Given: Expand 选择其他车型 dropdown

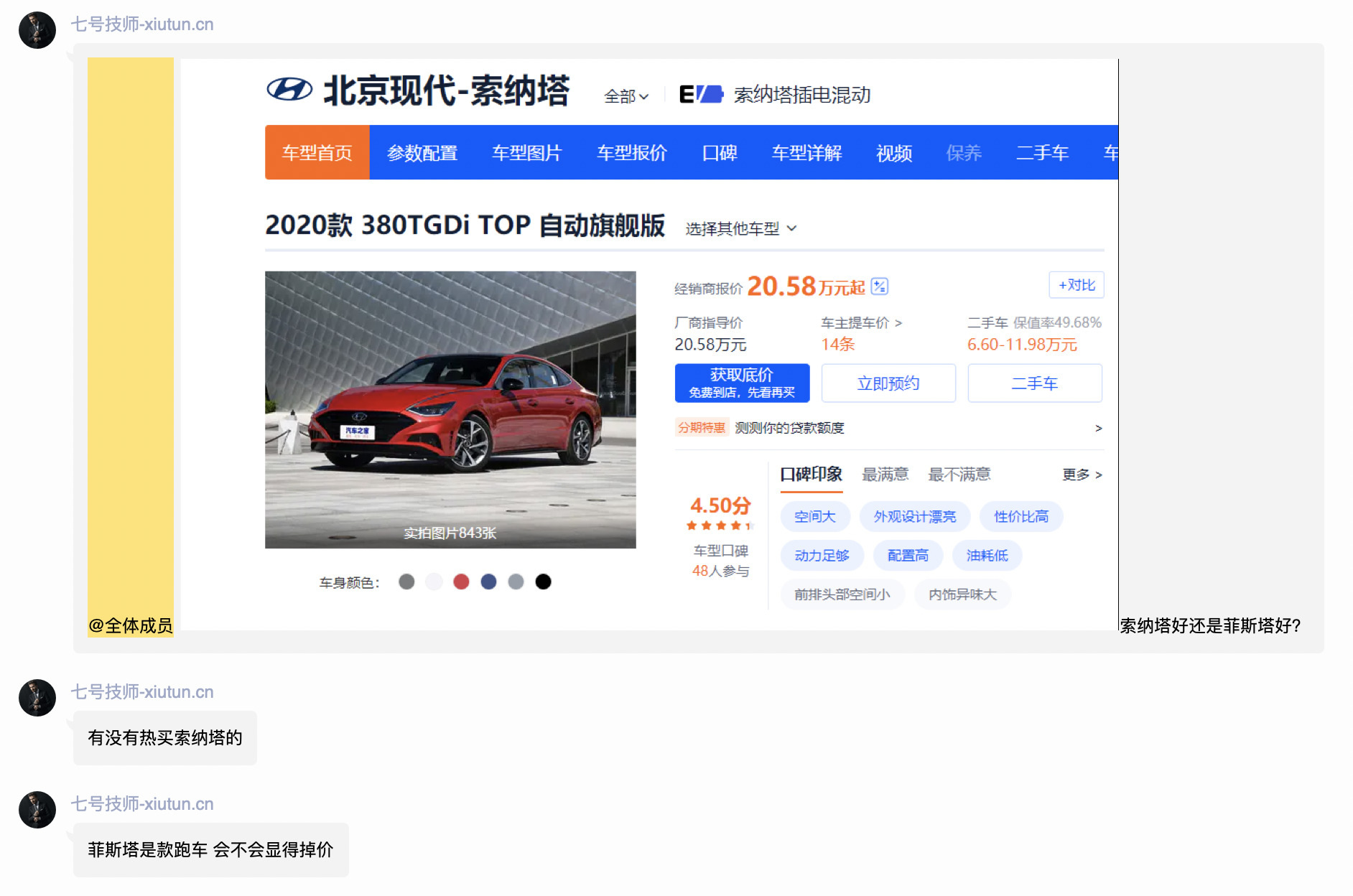Looking at the screenshot, I should (x=740, y=229).
